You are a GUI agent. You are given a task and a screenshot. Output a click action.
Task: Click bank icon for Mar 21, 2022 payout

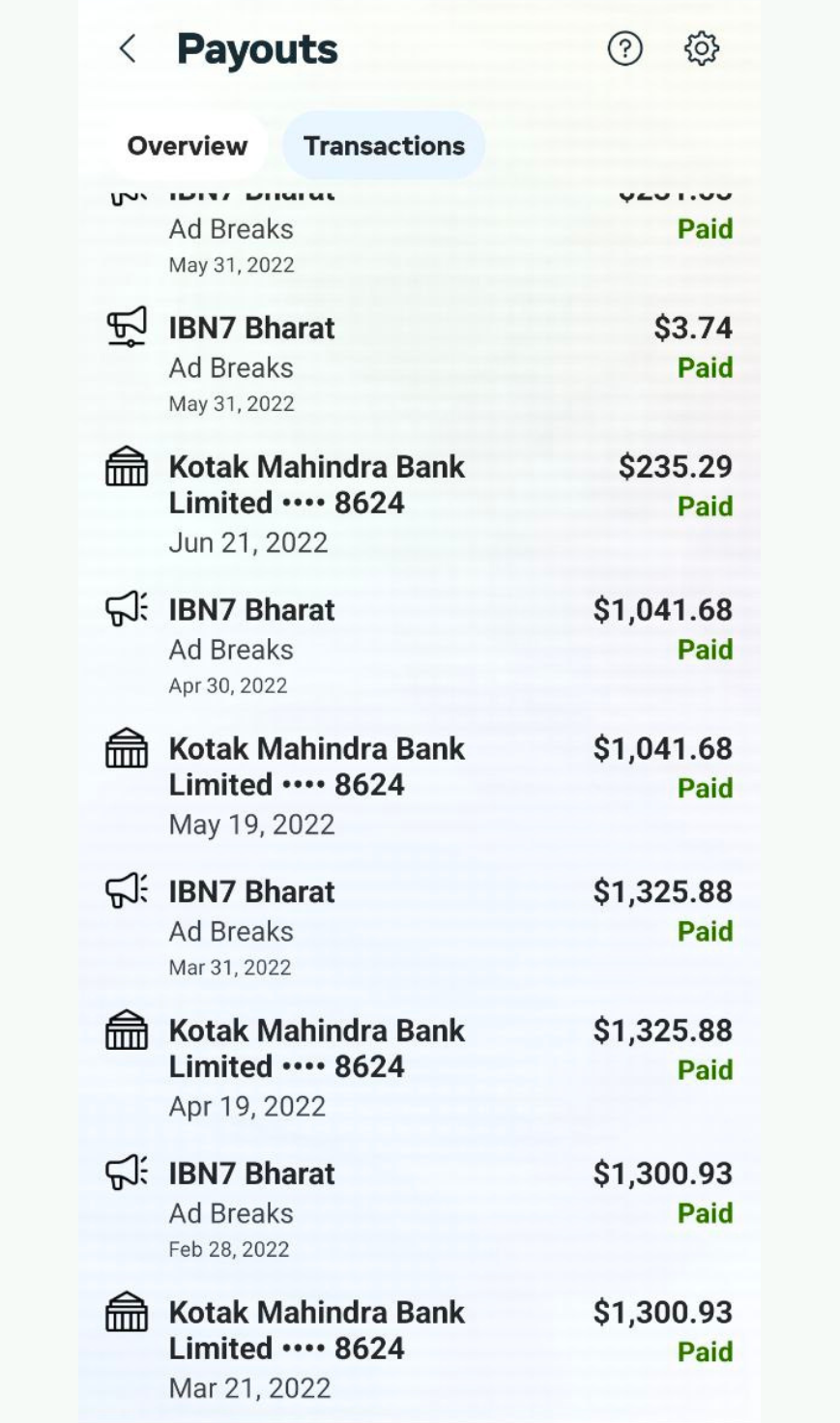tap(127, 1313)
